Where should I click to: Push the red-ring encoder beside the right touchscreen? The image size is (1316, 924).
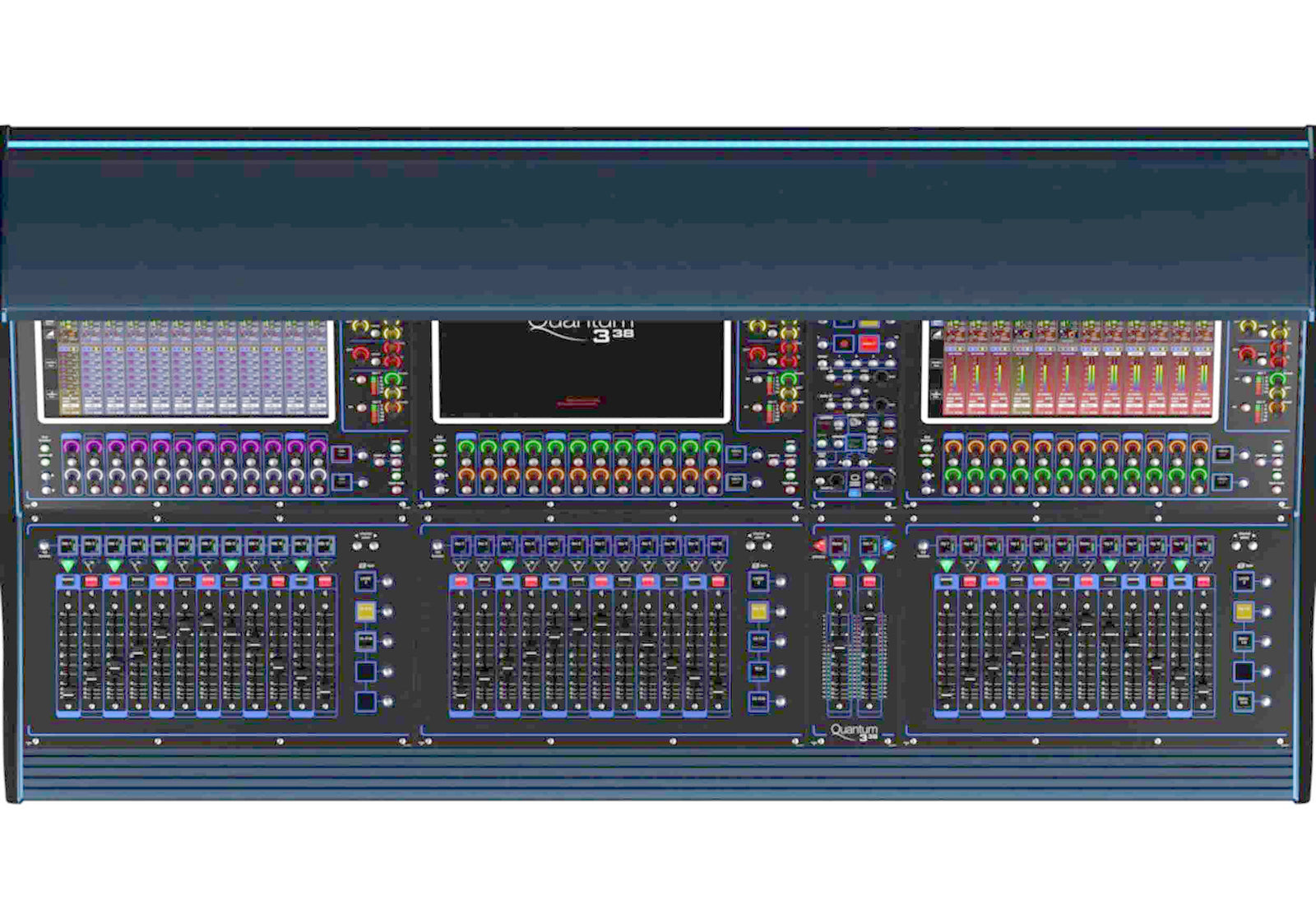pyautogui.click(x=1248, y=354)
